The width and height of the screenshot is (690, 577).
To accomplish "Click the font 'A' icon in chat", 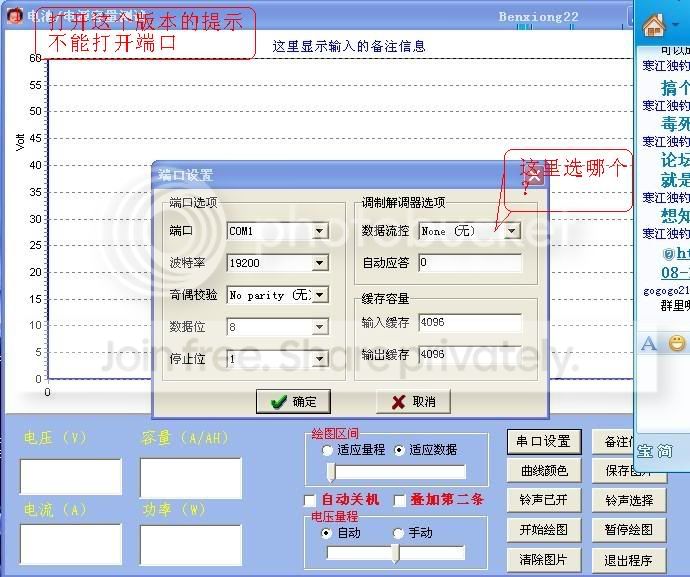I will pyautogui.click(x=649, y=344).
